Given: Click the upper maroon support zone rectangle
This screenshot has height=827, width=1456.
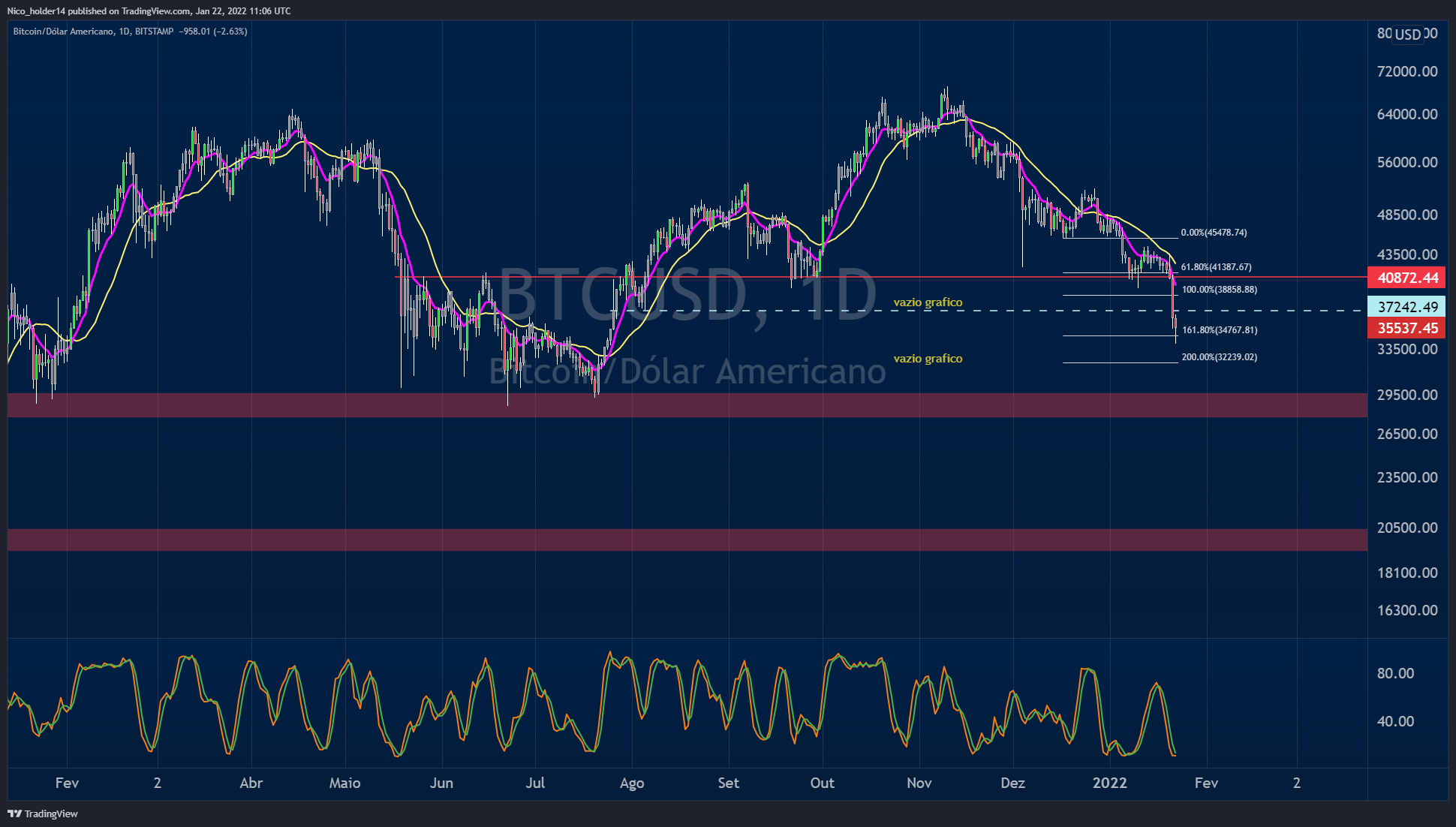Looking at the screenshot, I should (687, 405).
